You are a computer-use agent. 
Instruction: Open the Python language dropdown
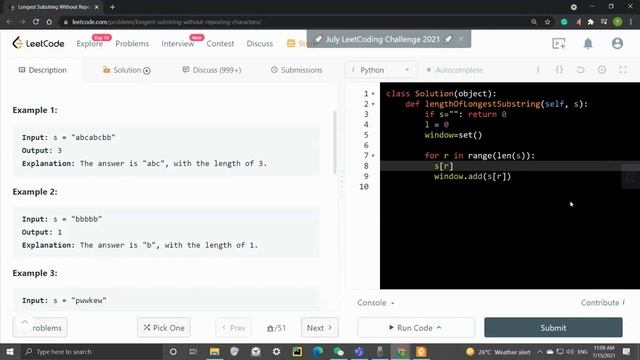(x=381, y=70)
